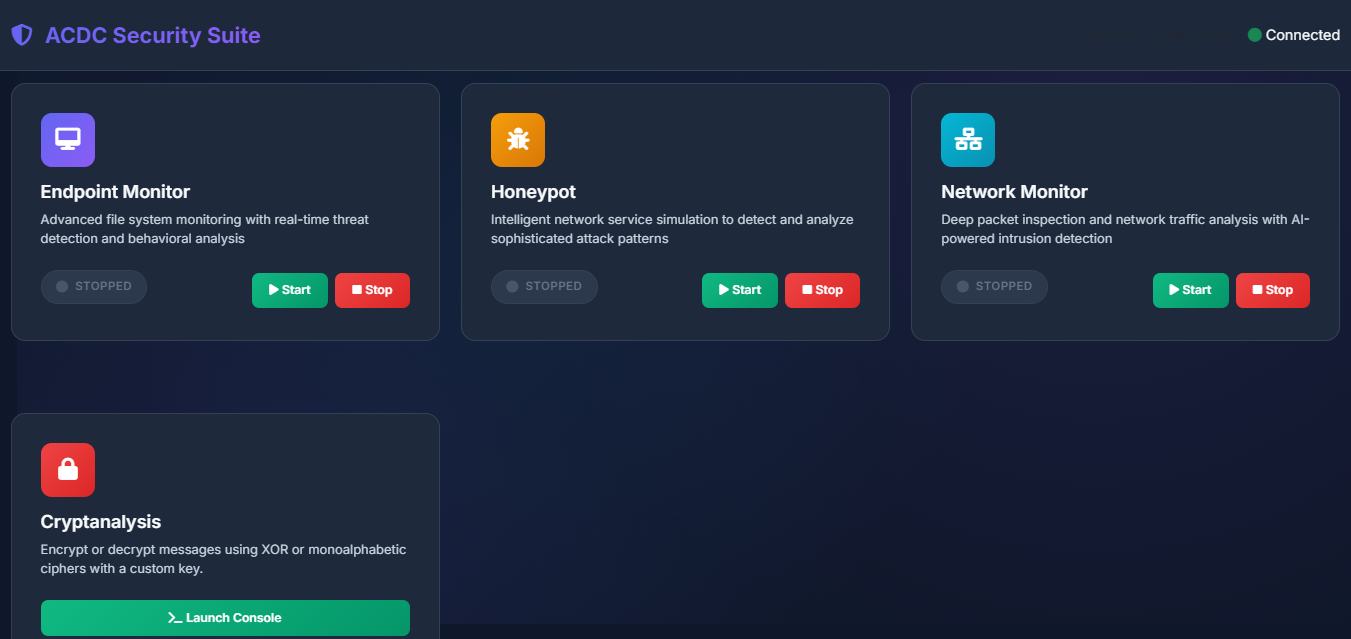Image resolution: width=1351 pixels, height=639 pixels.
Task: Click the Endpoint Monitor desktop screen icon
Action: [67, 139]
